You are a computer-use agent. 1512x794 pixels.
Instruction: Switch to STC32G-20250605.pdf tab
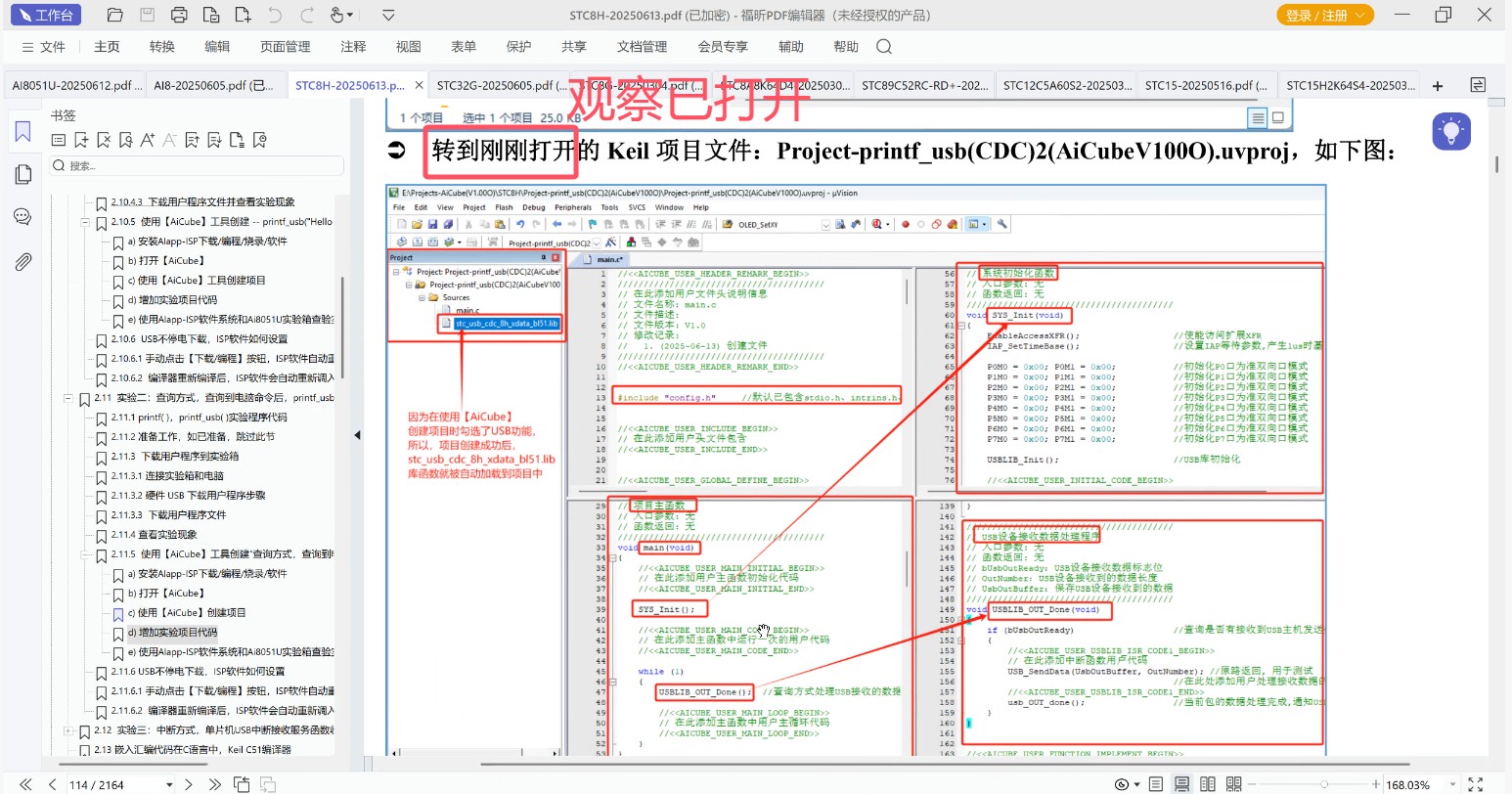tap(501, 85)
